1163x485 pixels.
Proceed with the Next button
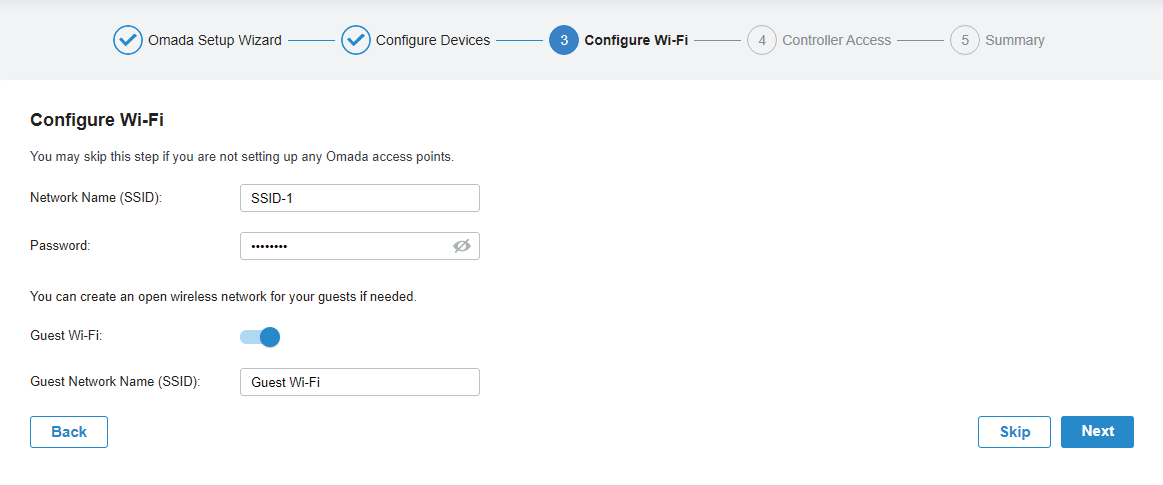(x=1097, y=432)
